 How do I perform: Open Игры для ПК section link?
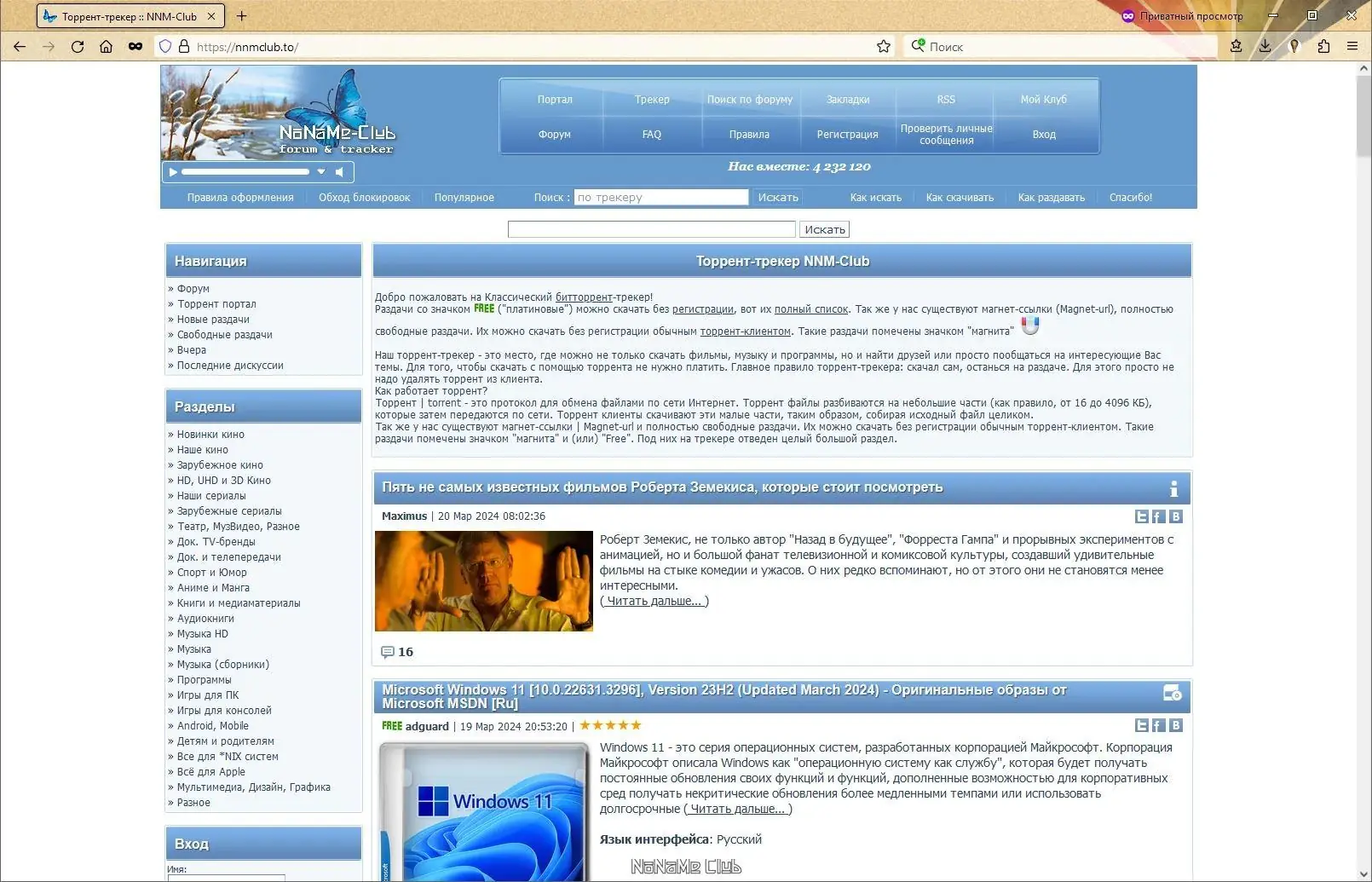pyautogui.click(x=208, y=695)
